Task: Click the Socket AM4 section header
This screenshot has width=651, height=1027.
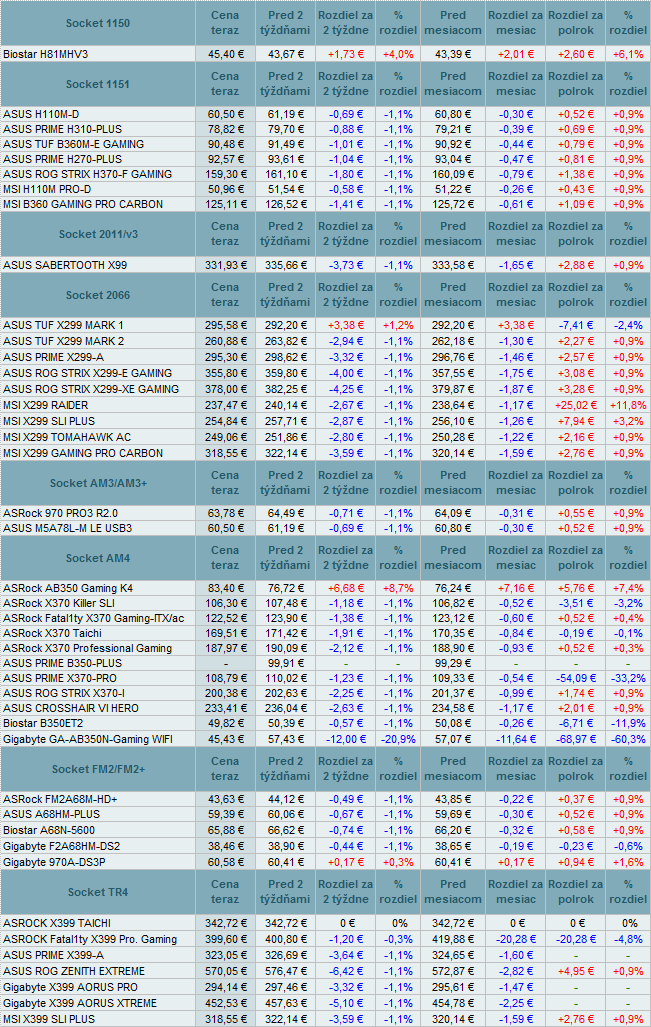Action: [x=97, y=558]
